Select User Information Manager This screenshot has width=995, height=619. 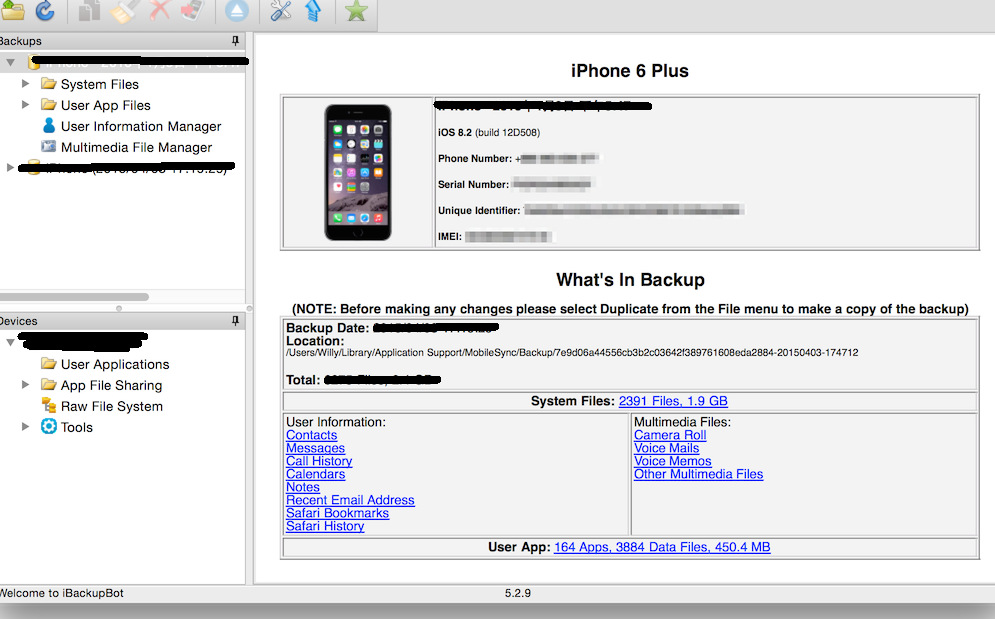pos(141,126)
